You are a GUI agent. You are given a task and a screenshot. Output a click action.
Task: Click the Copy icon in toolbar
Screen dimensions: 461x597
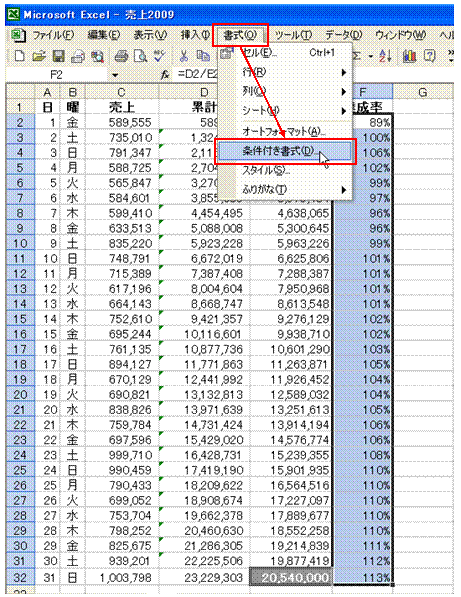203,56
